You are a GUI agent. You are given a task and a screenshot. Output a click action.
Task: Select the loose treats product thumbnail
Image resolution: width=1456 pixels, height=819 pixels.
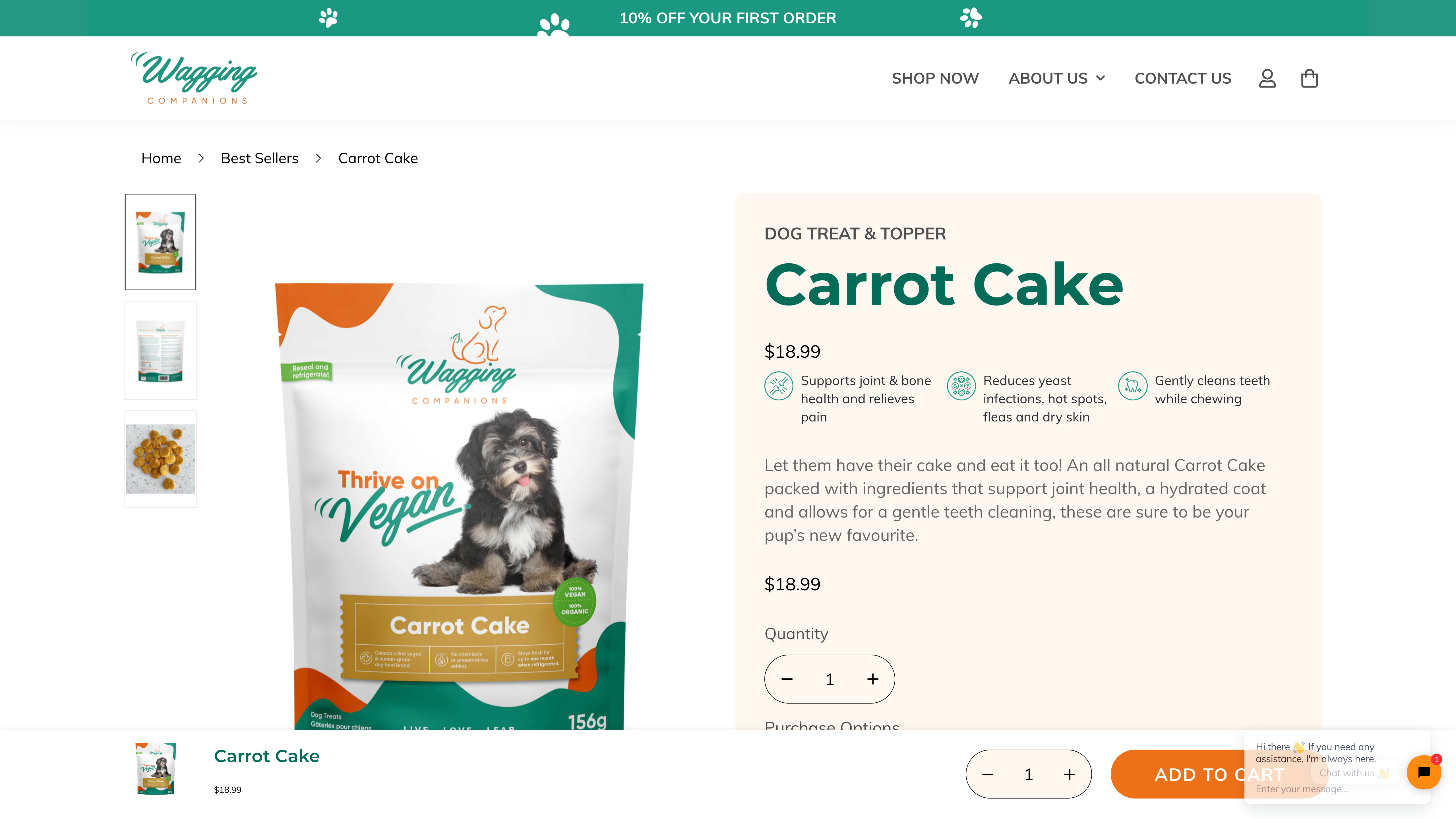point(160,458)
